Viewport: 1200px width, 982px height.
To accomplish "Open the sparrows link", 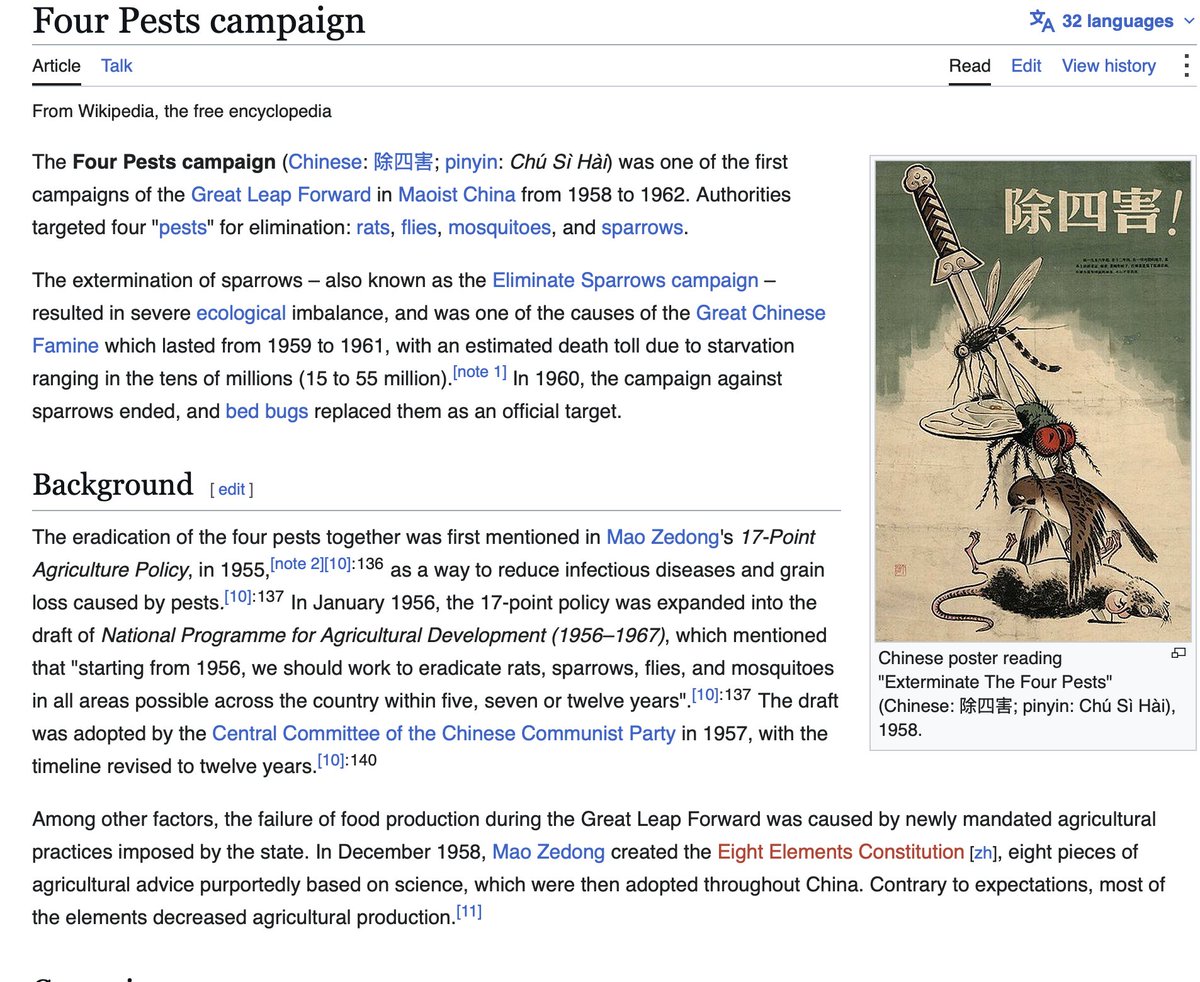I will [642, 227].
